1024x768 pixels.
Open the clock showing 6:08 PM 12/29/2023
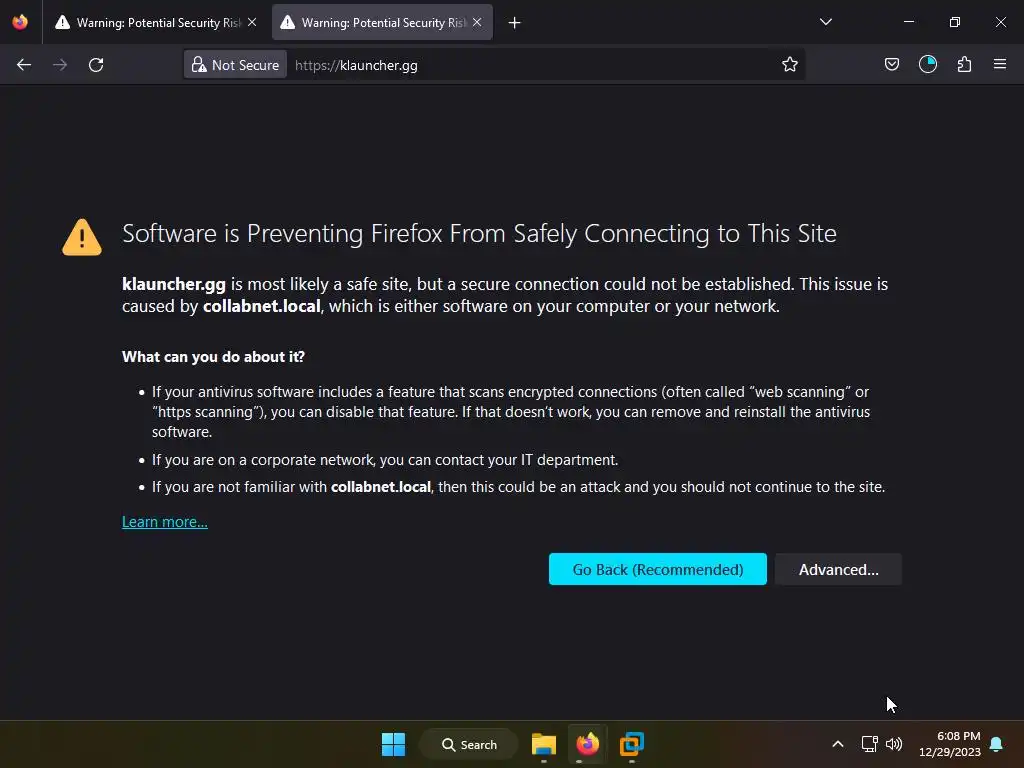click(950, 744)
